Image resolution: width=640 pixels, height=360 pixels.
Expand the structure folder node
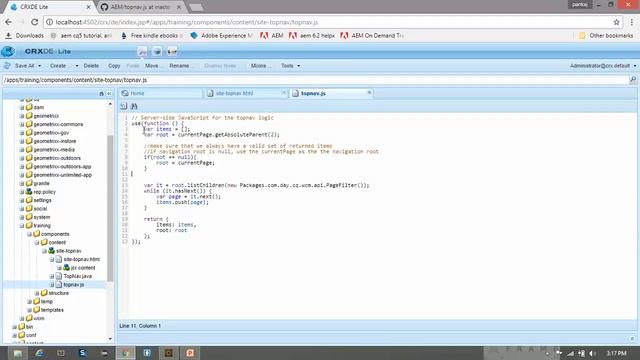37,293
